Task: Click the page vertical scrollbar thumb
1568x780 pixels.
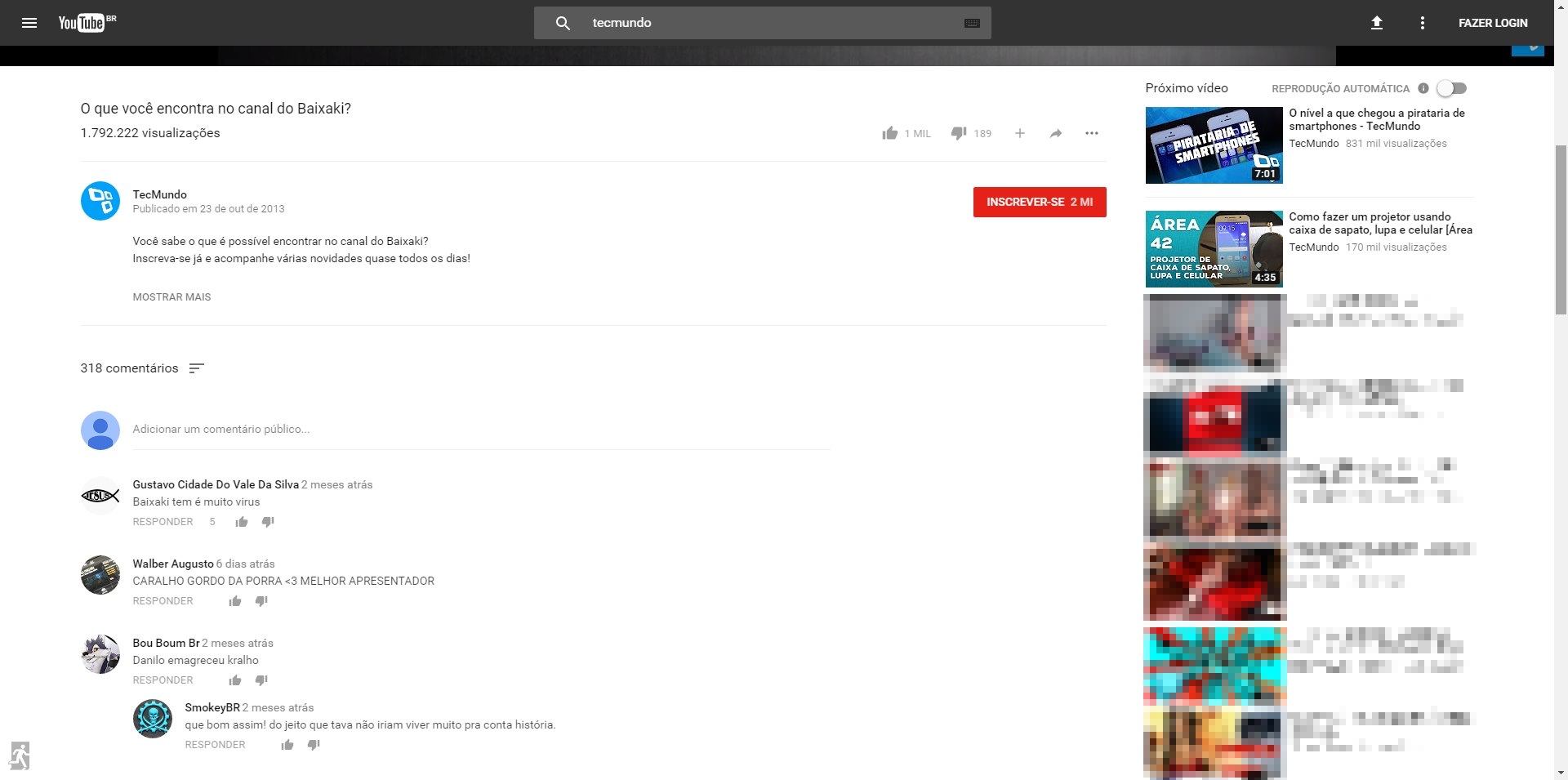Action: pyautogui.click(x=1561, y=230)
